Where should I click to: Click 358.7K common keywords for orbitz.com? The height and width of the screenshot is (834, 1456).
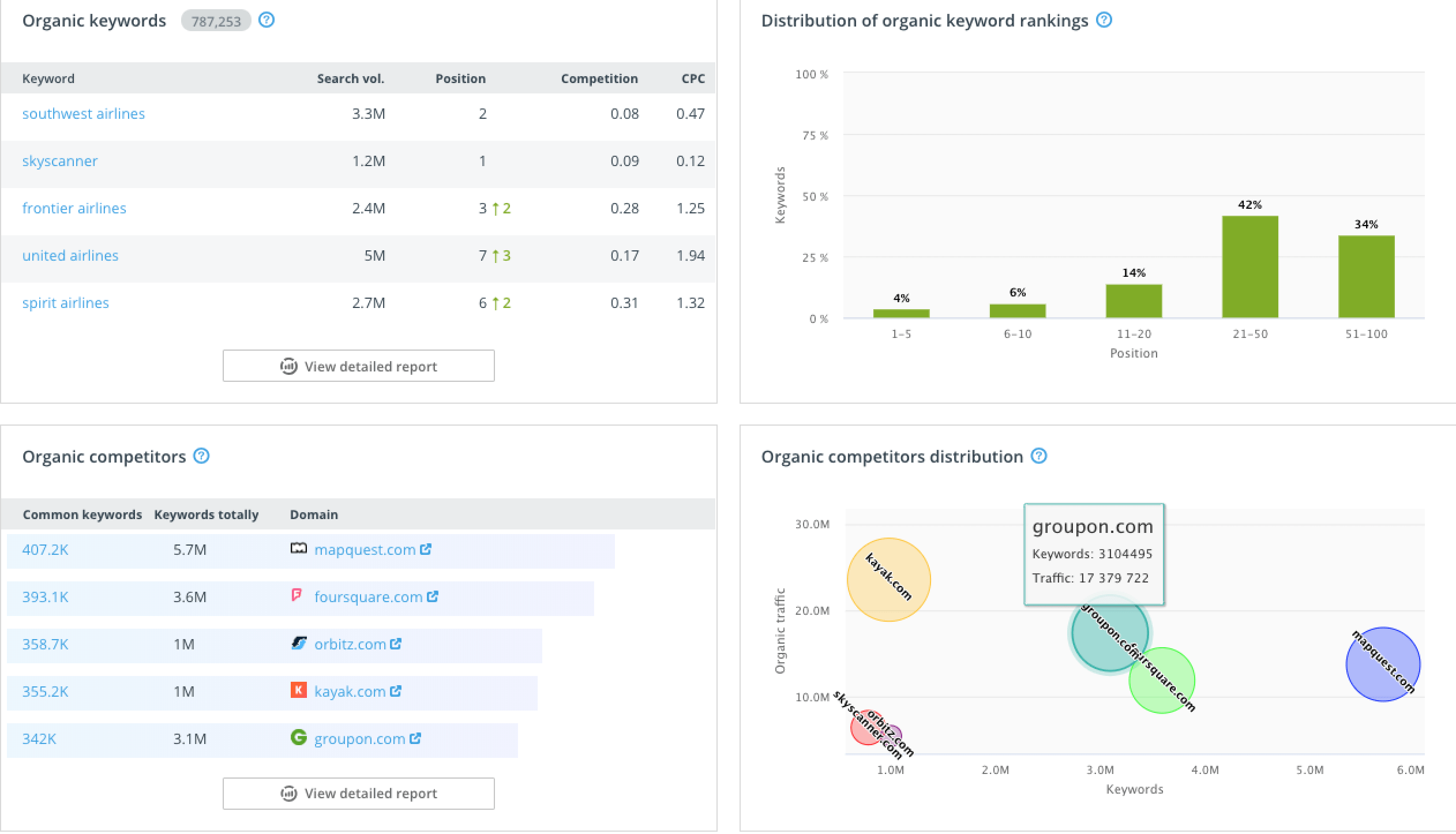tap(45, 644)
